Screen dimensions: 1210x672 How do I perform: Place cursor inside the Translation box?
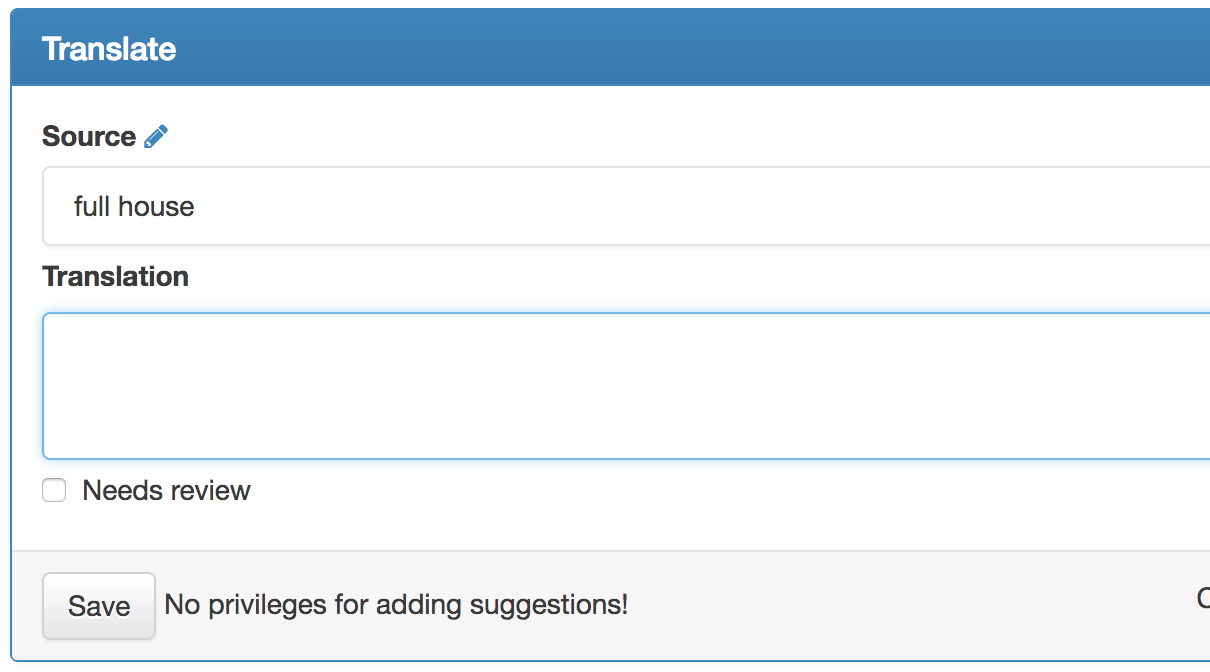(625, 386)
